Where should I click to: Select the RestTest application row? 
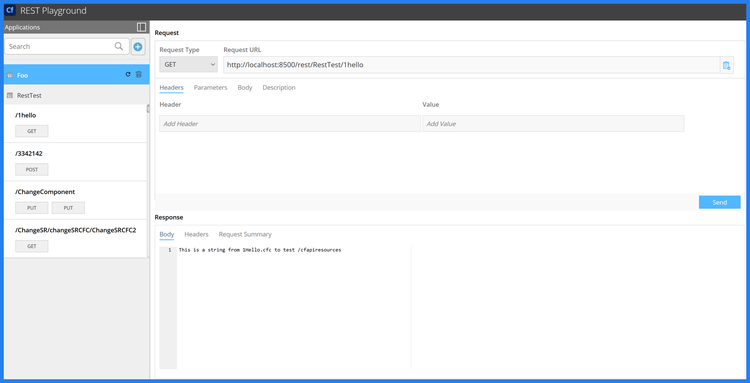(77, 95)
